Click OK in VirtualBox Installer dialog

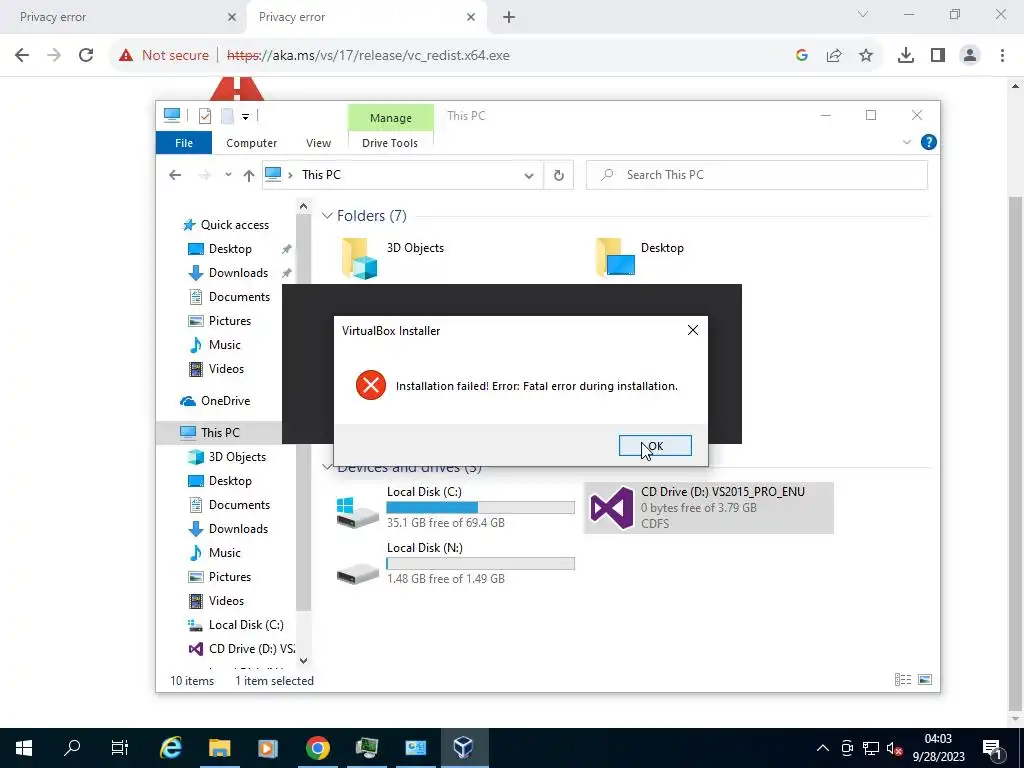tap(655, 446)
